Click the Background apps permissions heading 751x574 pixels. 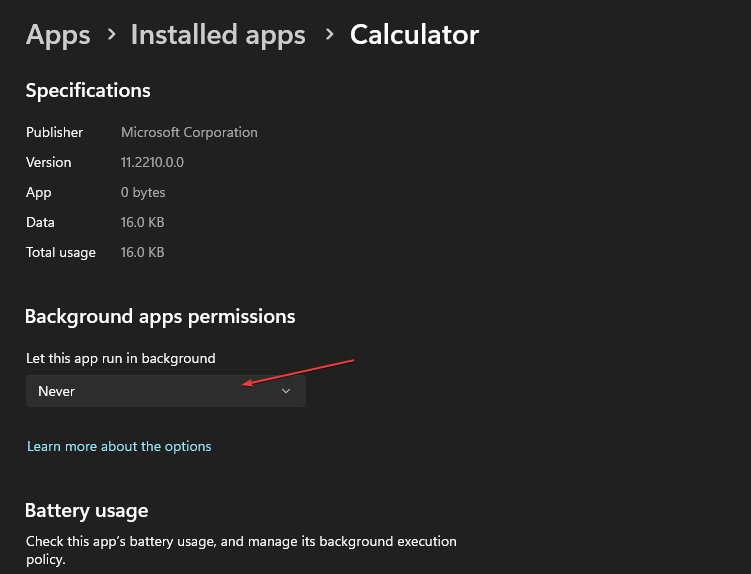pos(160,316)
